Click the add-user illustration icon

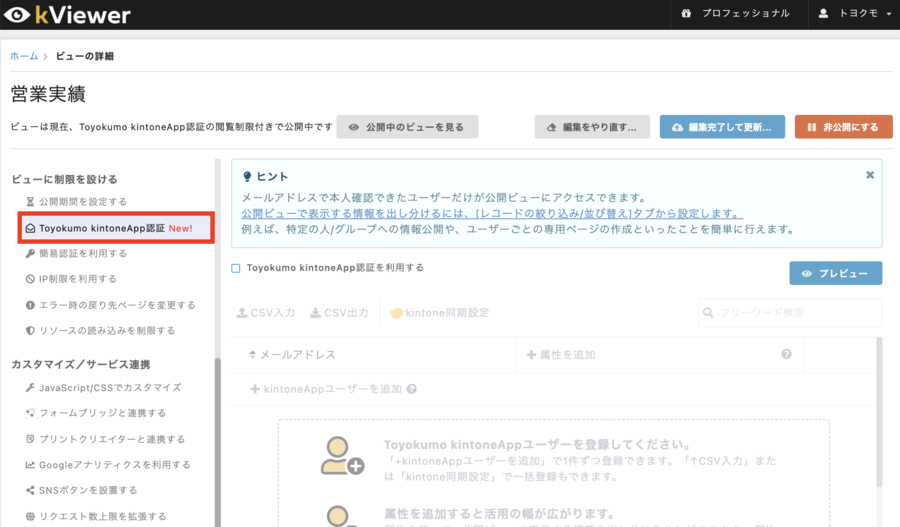[341, 456]
